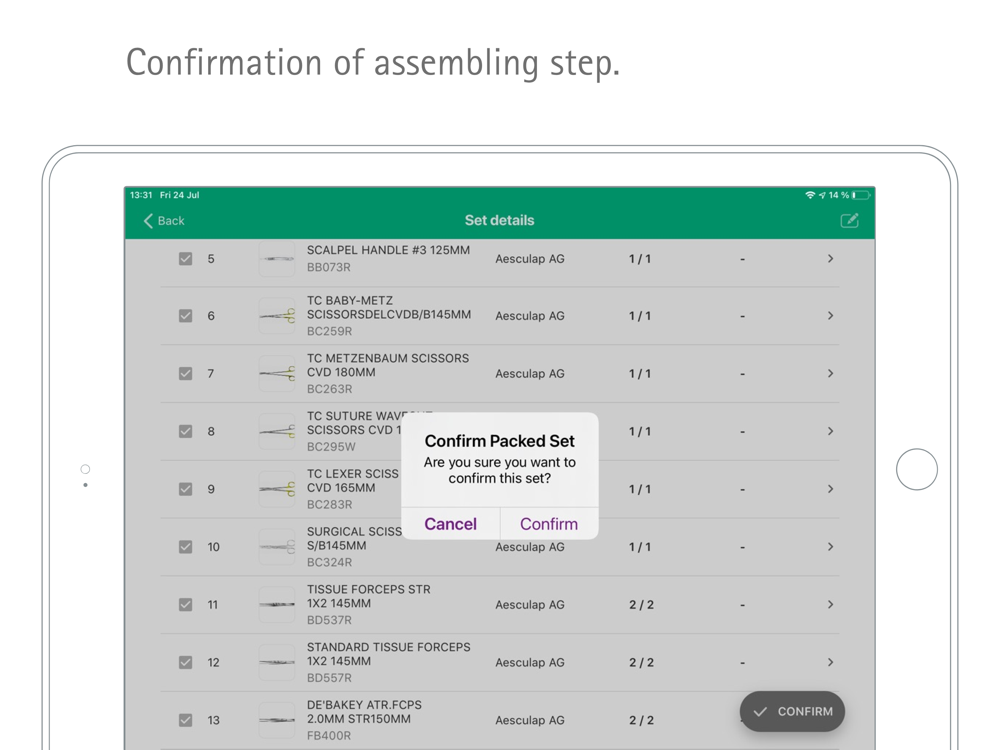The width and height of the screenshot is (1000, 750).
Task: Uncheck item 5 scalpel handle checkbox
Action: [185, 258]
